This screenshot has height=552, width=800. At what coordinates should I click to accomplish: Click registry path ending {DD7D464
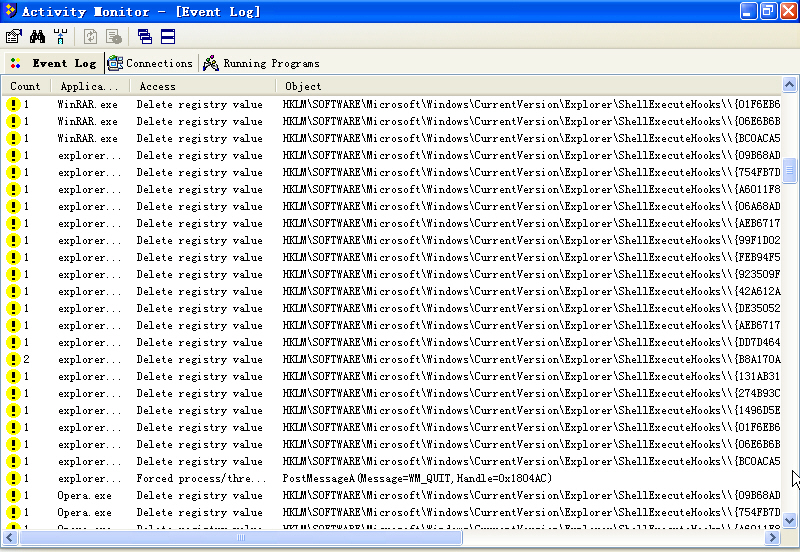[531, 342]
